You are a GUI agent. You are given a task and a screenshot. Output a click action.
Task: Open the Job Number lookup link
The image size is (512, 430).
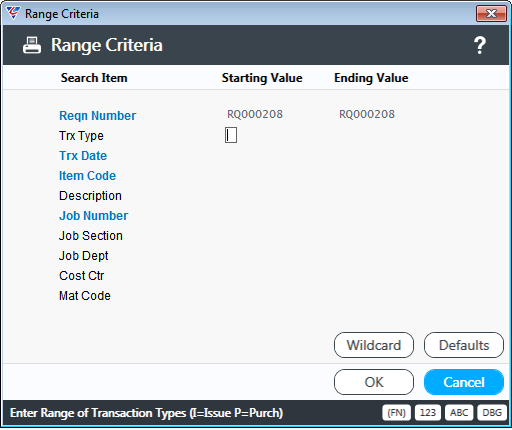tap(93, 216)
